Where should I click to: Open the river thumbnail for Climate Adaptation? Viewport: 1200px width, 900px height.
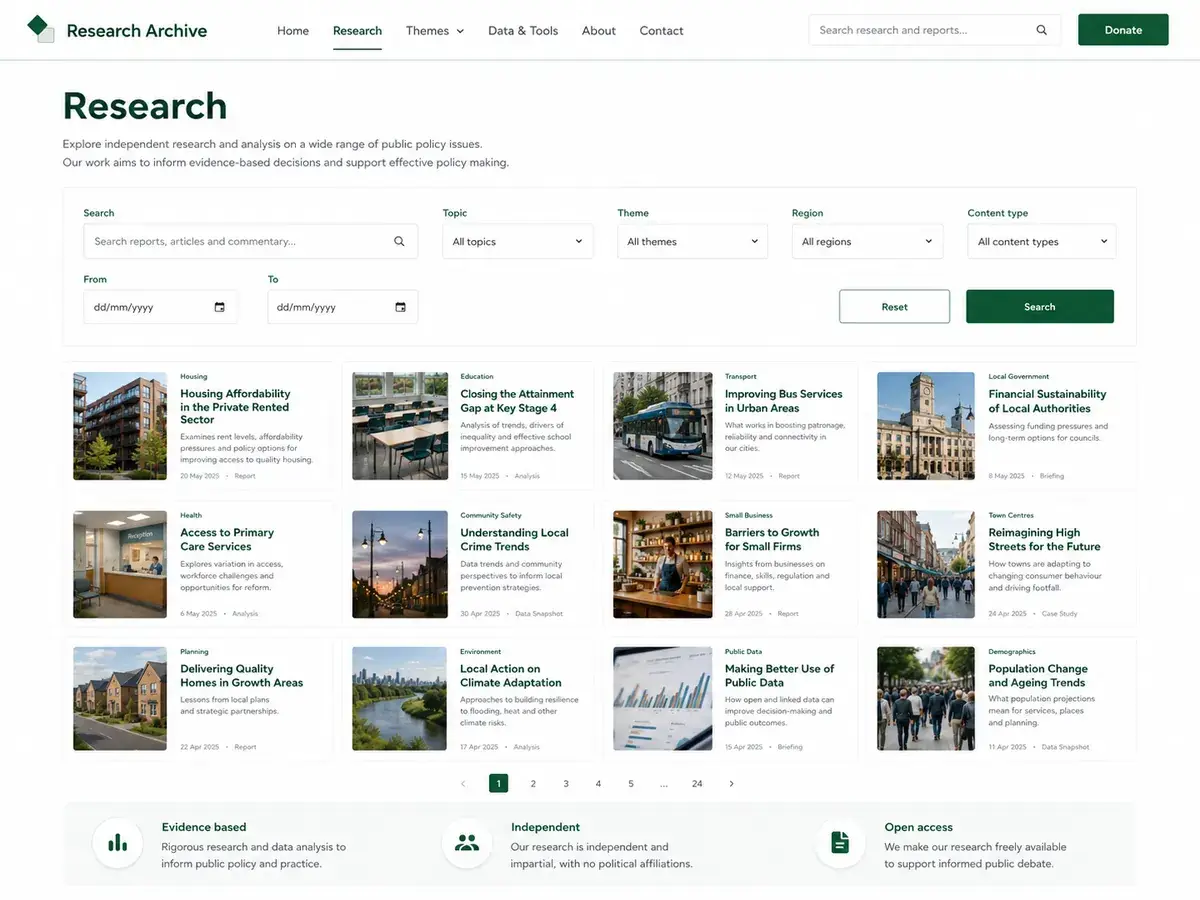tap(400, 698)
